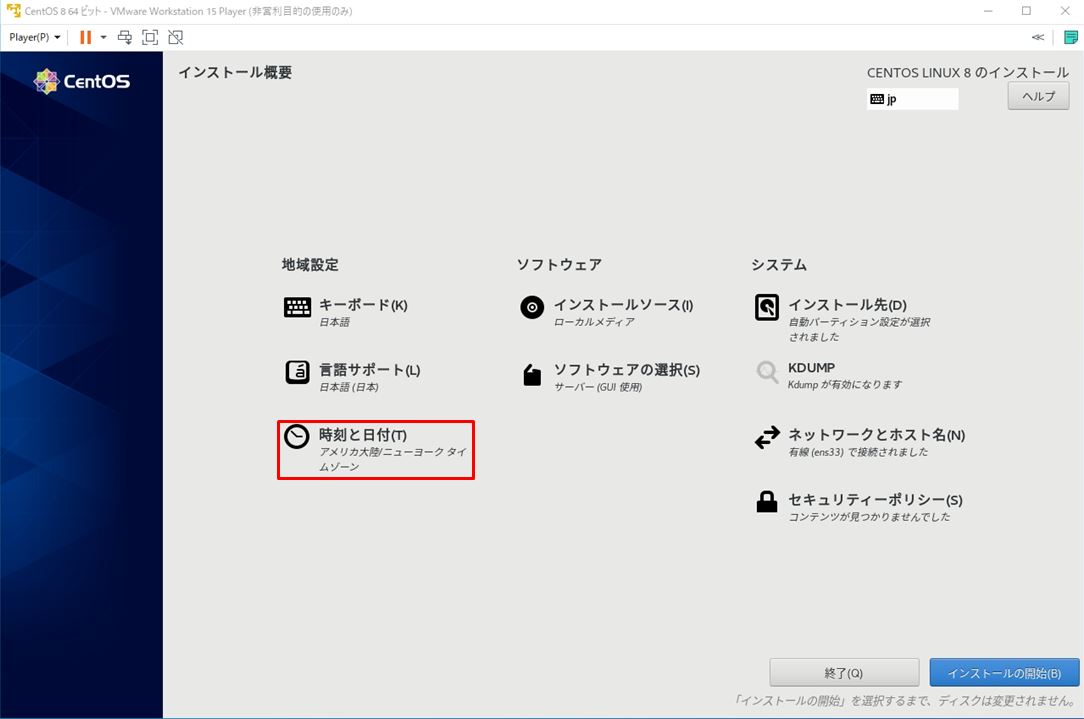The image size is (1084, 719).
Task: Minimize the VMware Player window
Action: click(988, 11)
